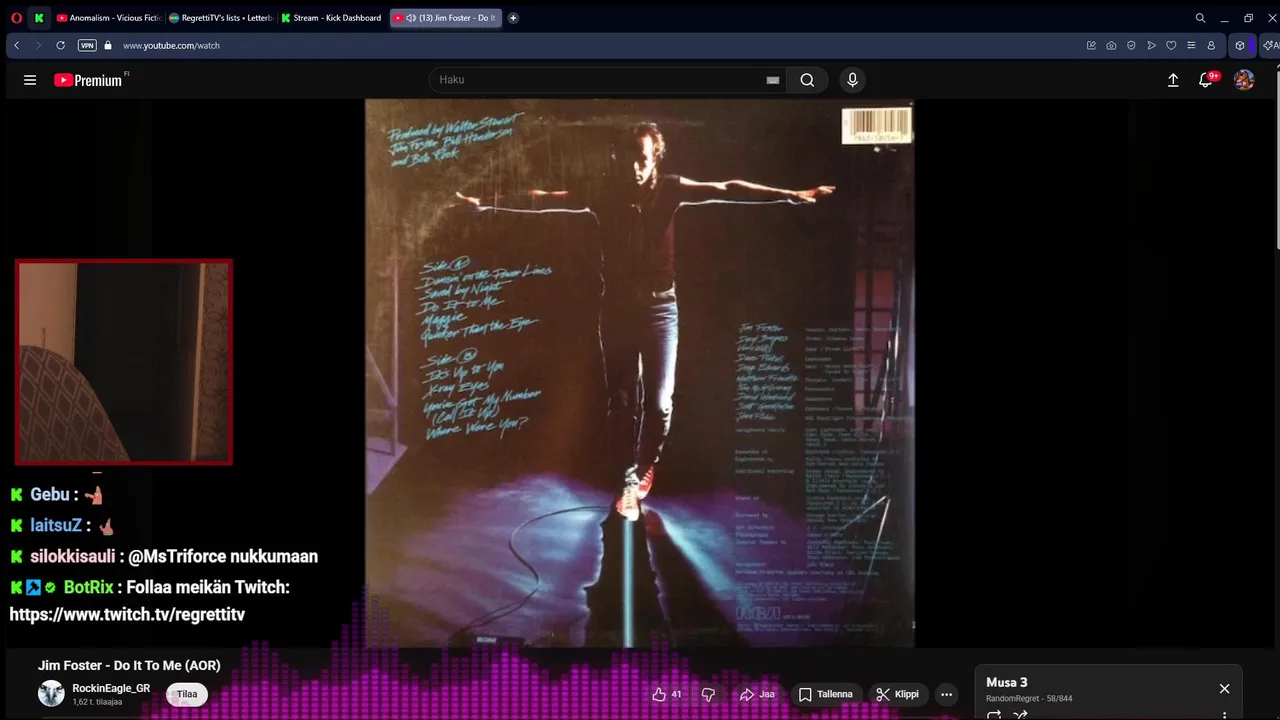Save video with Tallenna button
Viewport: 1280px width, 720px height.
coord(826,694)
